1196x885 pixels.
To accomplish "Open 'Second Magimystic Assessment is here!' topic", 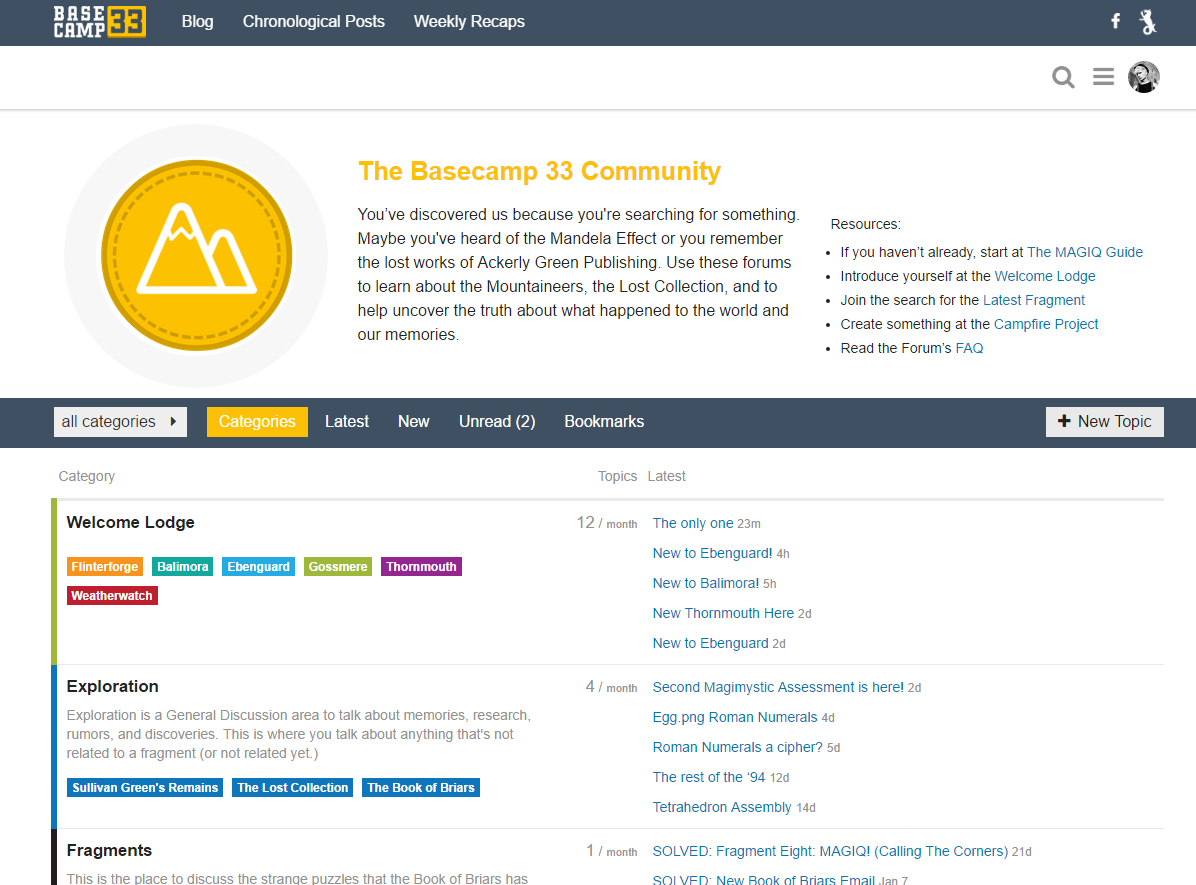I will pyautogui.click(x=778, y=687).
